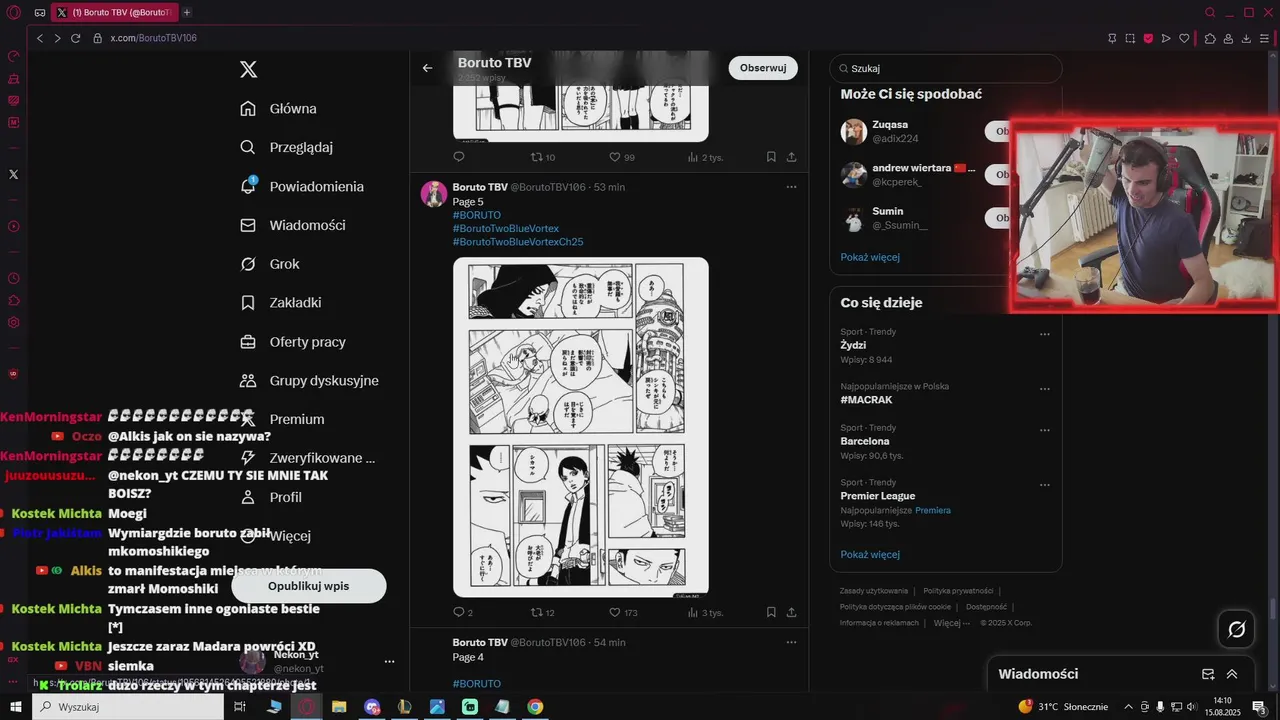Open the browser downloads icon
The height and width of the screenshot is (720, 1280).
click(1247, 38)
